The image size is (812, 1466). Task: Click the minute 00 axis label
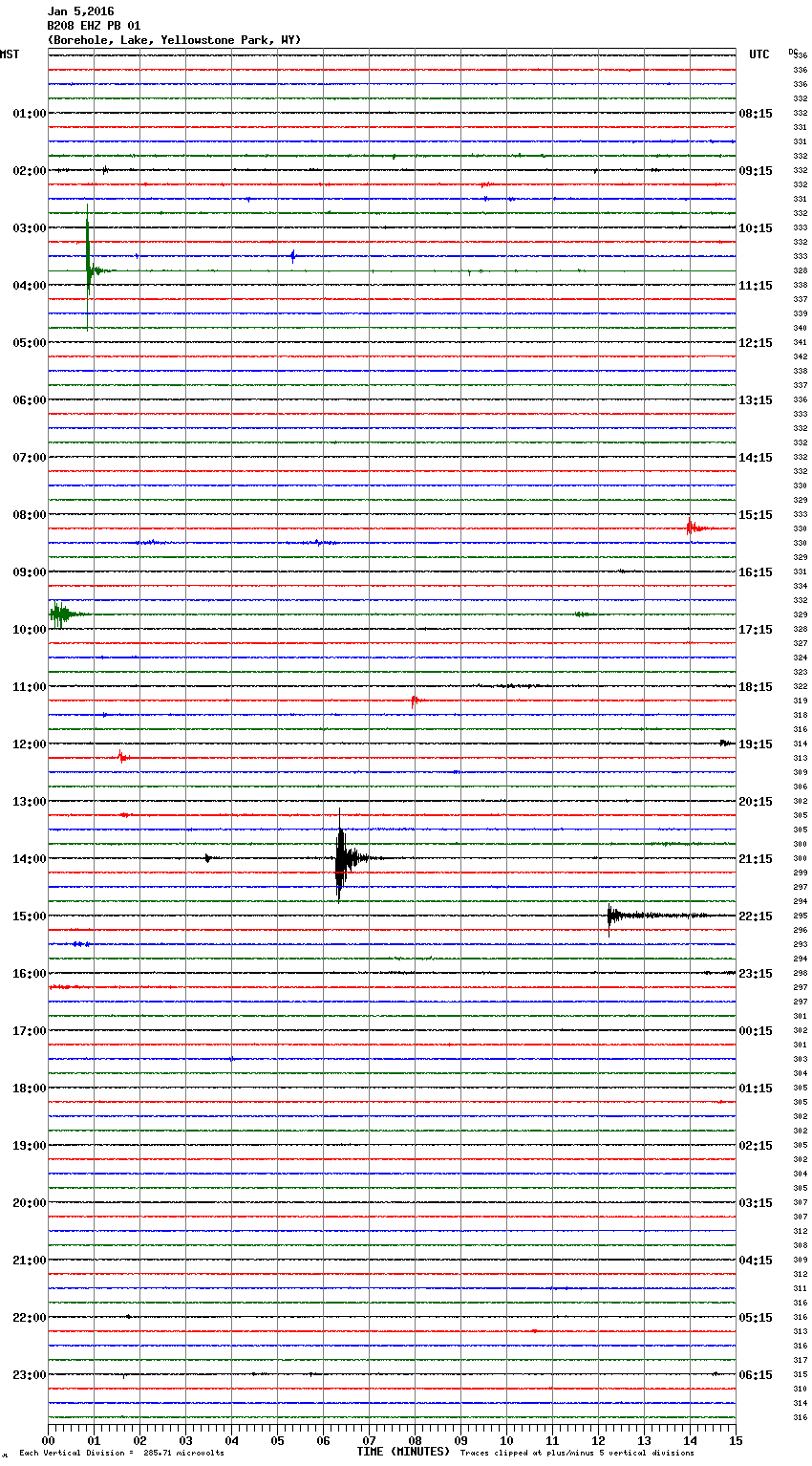coord(49,1440)
